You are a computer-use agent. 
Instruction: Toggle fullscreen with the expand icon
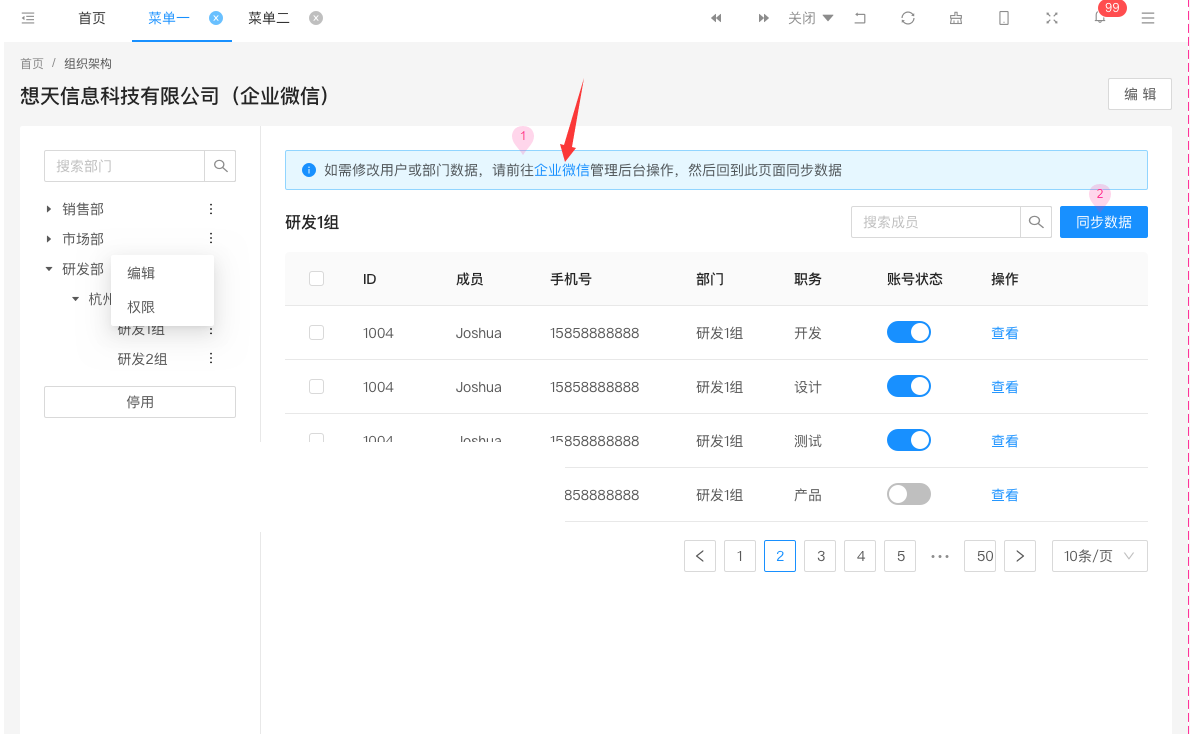pos(1052,18)
